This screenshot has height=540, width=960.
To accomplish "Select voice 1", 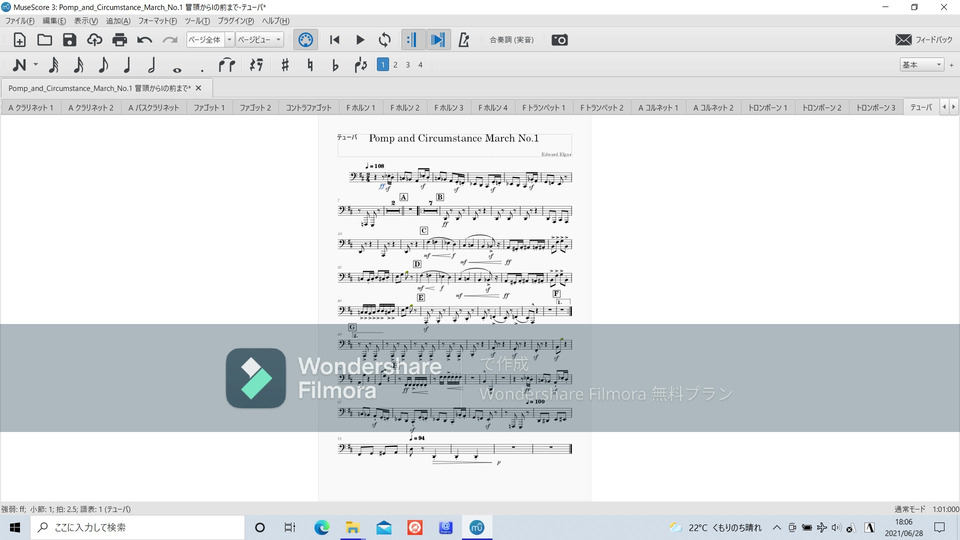I will tap(383, 64).
